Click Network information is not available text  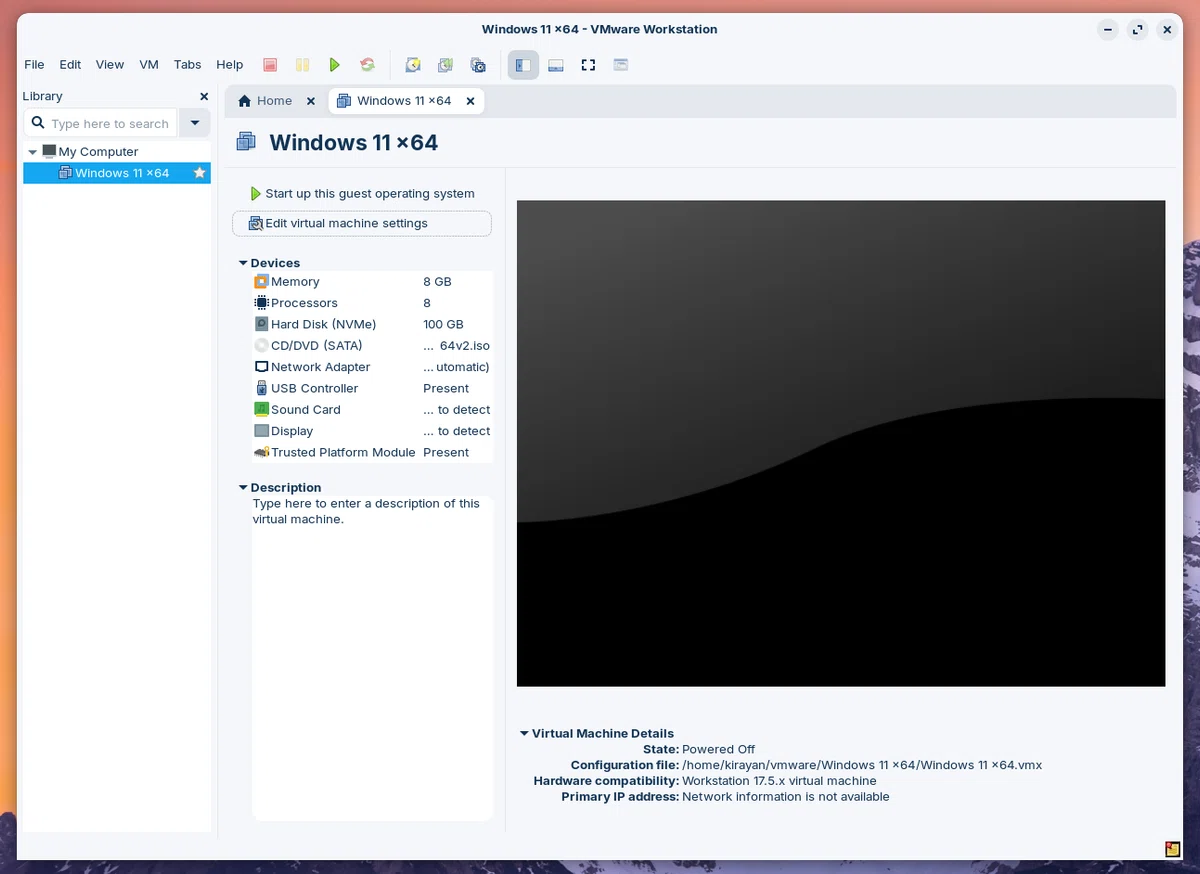point(786,797)
